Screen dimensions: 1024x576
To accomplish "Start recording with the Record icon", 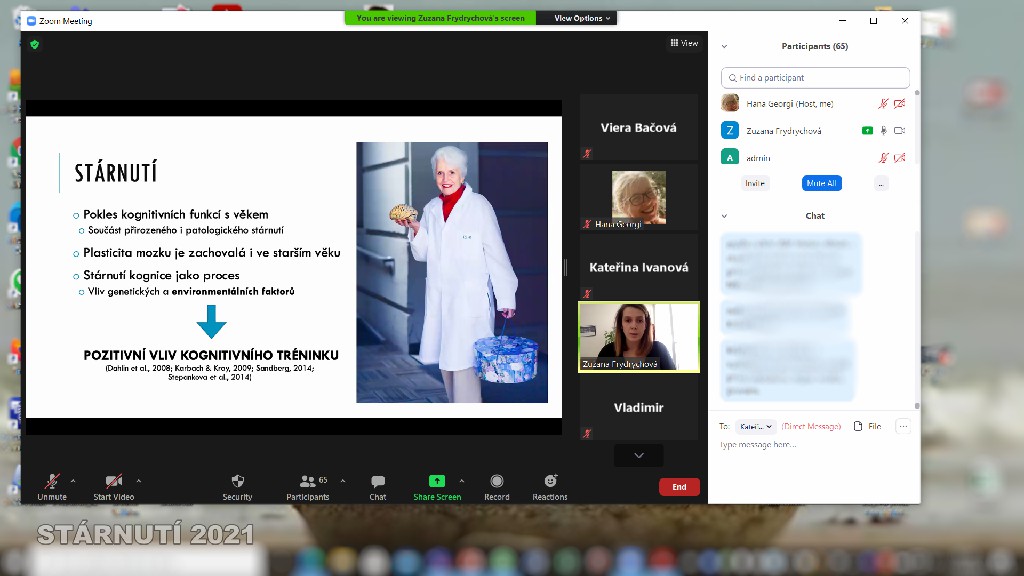I will point(497,482).
